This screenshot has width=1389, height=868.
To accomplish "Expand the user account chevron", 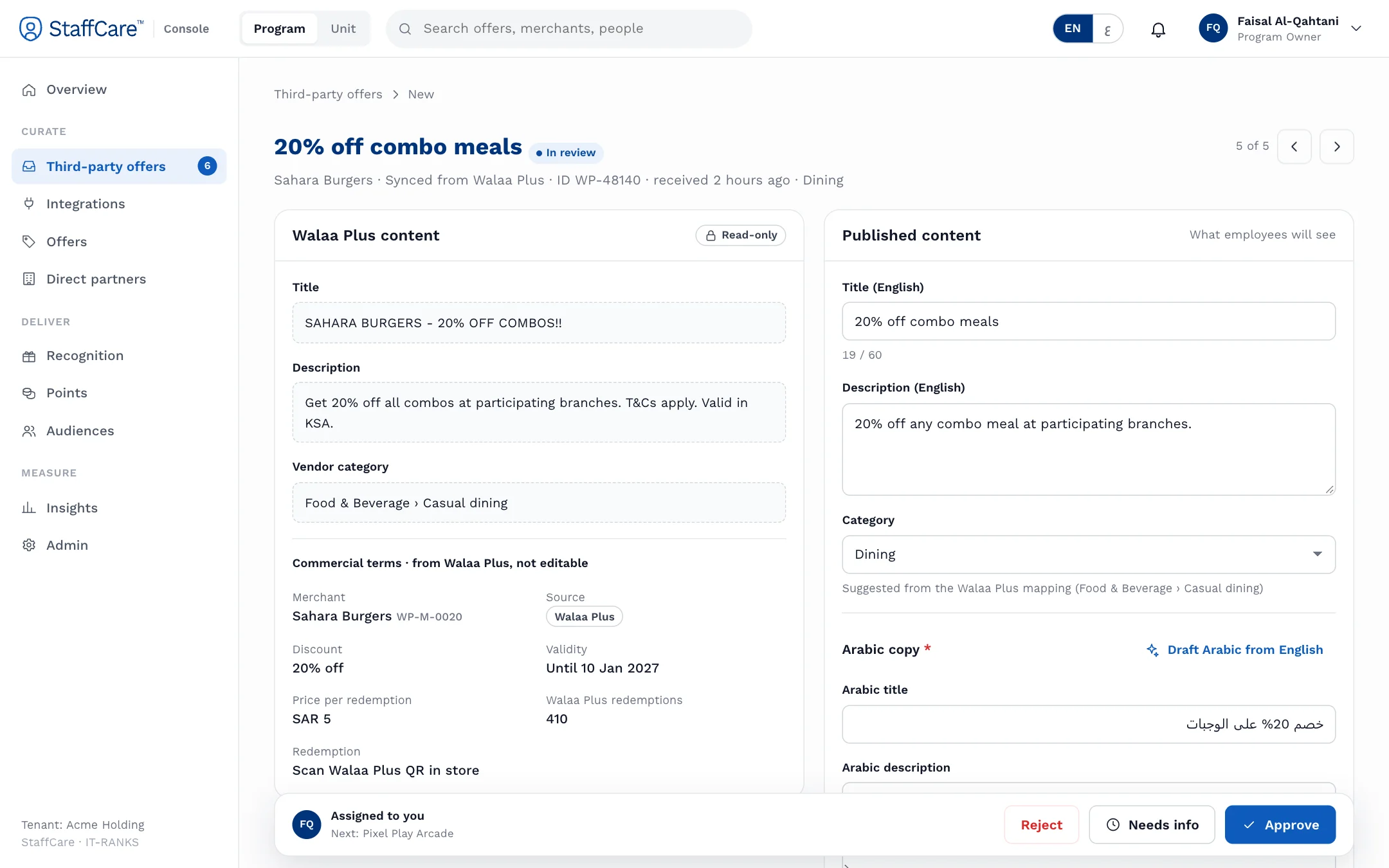I will pos(1356,28).
